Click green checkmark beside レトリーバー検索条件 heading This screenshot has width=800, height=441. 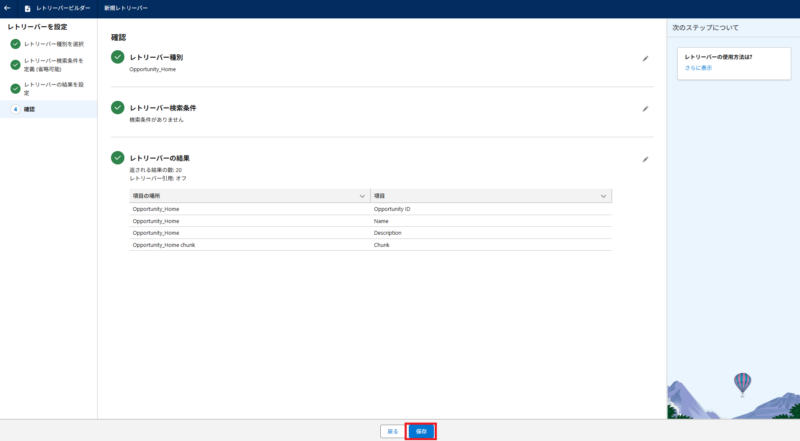(118, 107)
